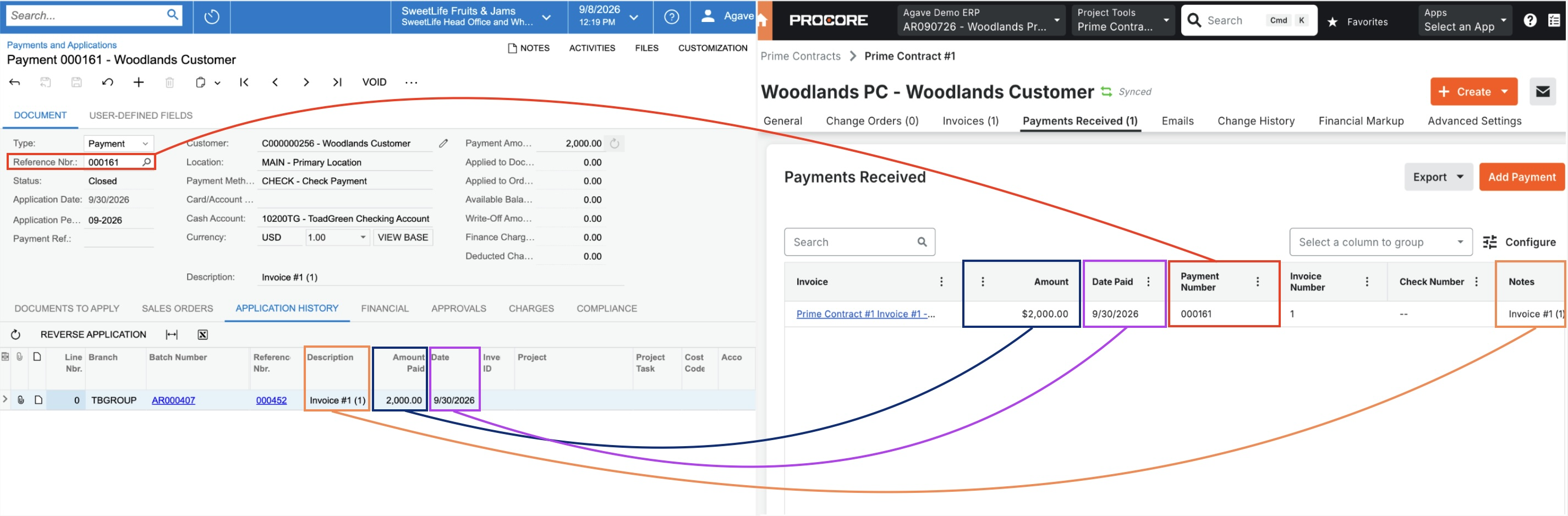Viewport: 1568px width, 516px height.
Task: Refresh the application history grid
Action: tap(16, 334)
